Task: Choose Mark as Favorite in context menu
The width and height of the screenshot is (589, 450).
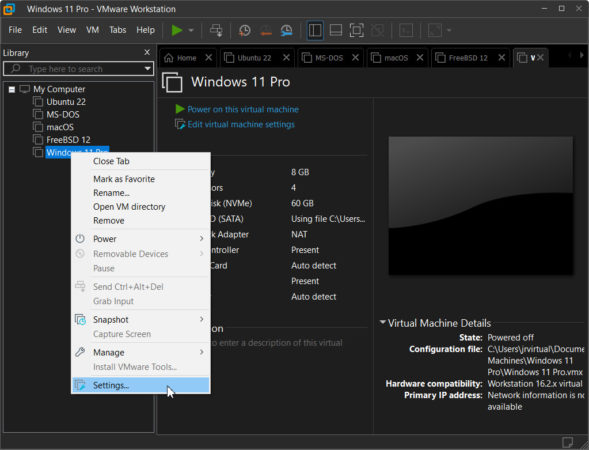Action: [x=141, y=179]
